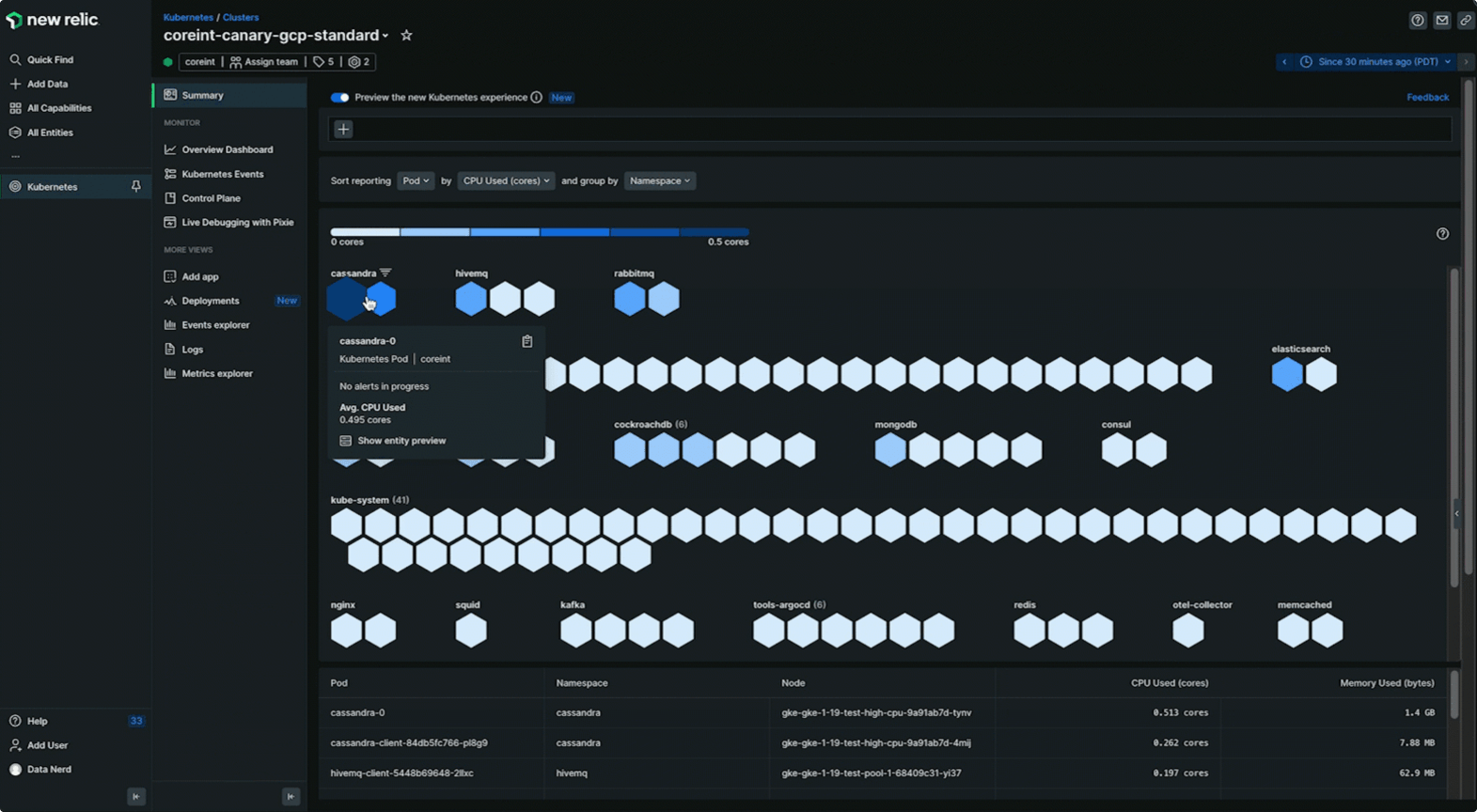Click the info icon beside preview text
1477x812 pixels.
536,98
